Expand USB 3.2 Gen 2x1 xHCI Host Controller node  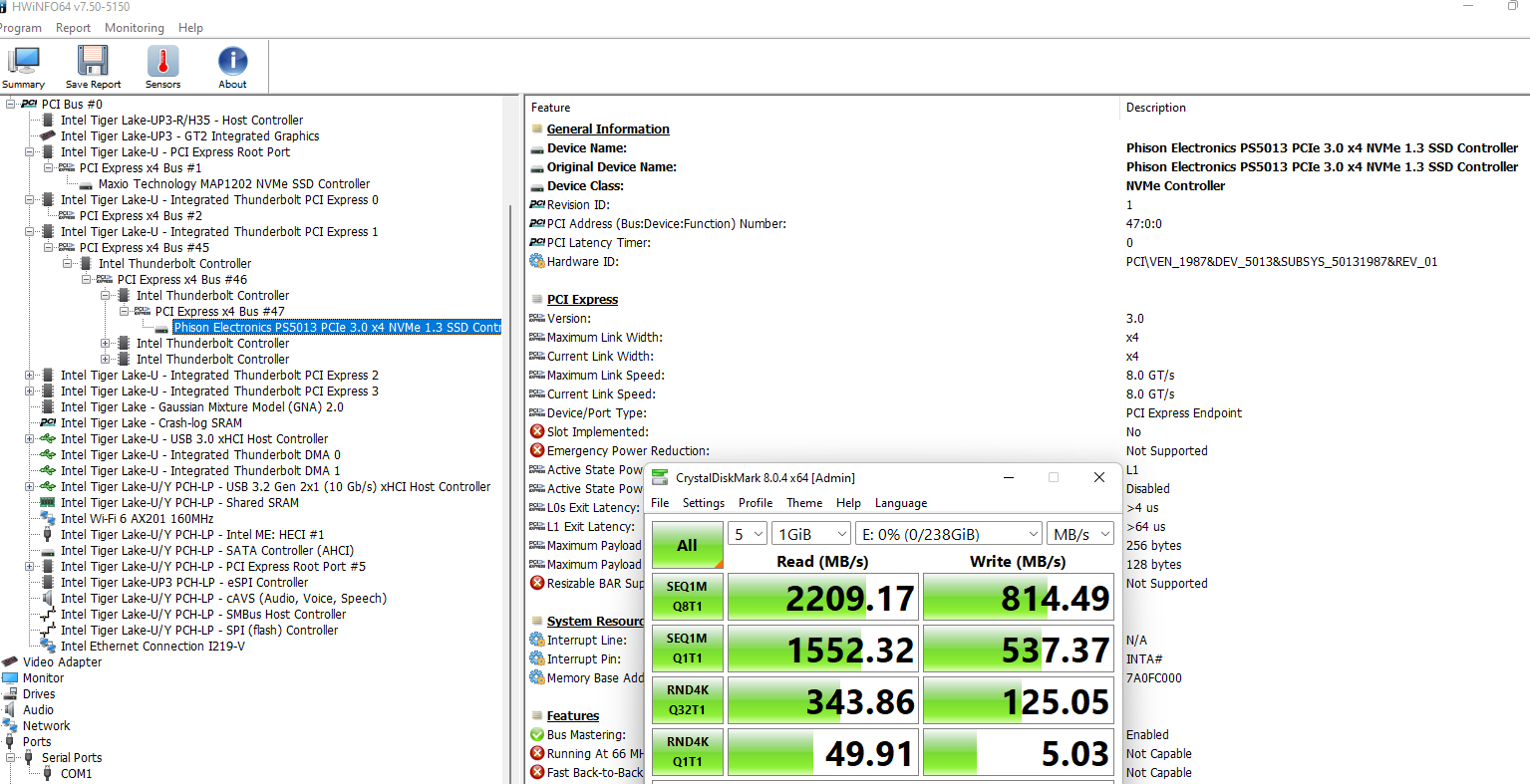(30, 486)
